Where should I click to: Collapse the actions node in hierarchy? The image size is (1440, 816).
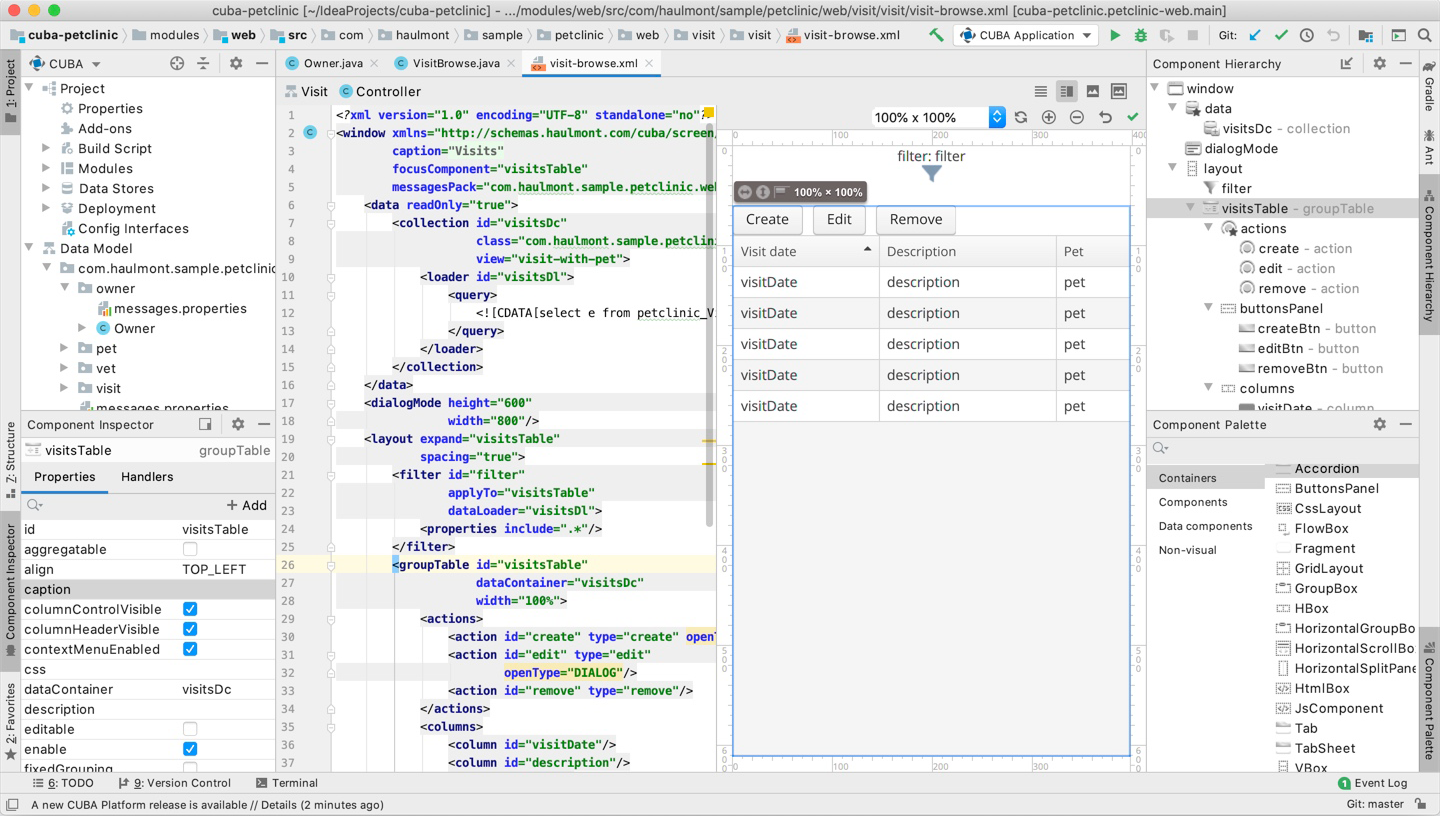(1208, 228)
